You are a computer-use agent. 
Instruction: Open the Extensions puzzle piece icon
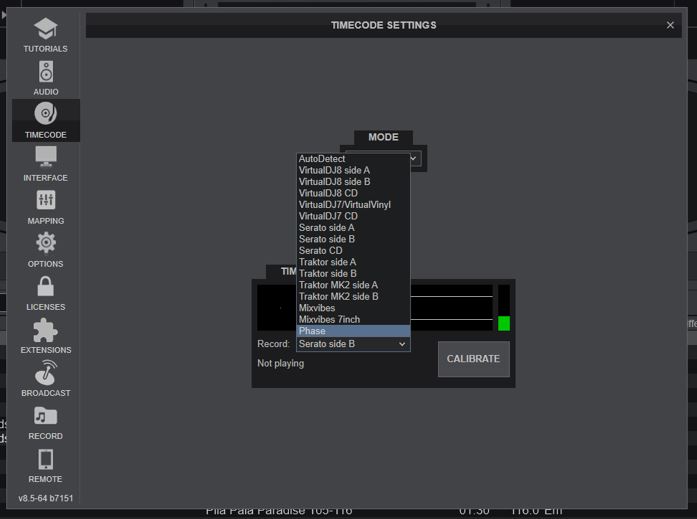(x=45, y=330)
